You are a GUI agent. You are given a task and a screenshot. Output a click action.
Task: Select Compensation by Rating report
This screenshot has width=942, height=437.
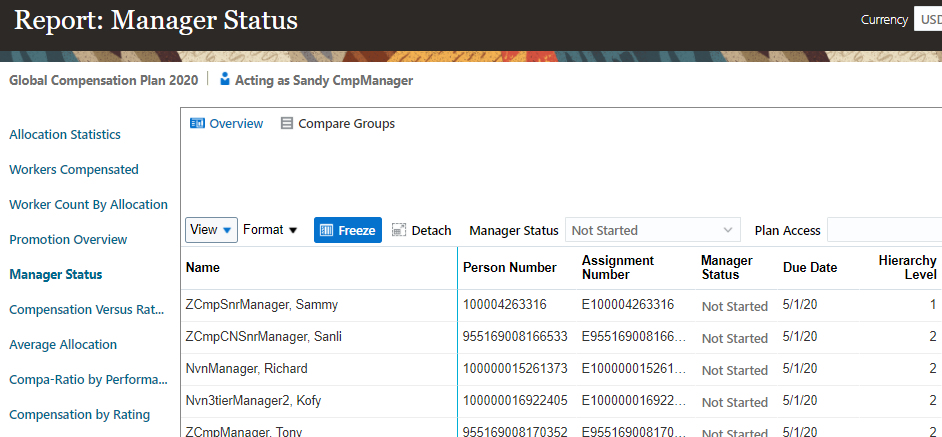[80, 414]
